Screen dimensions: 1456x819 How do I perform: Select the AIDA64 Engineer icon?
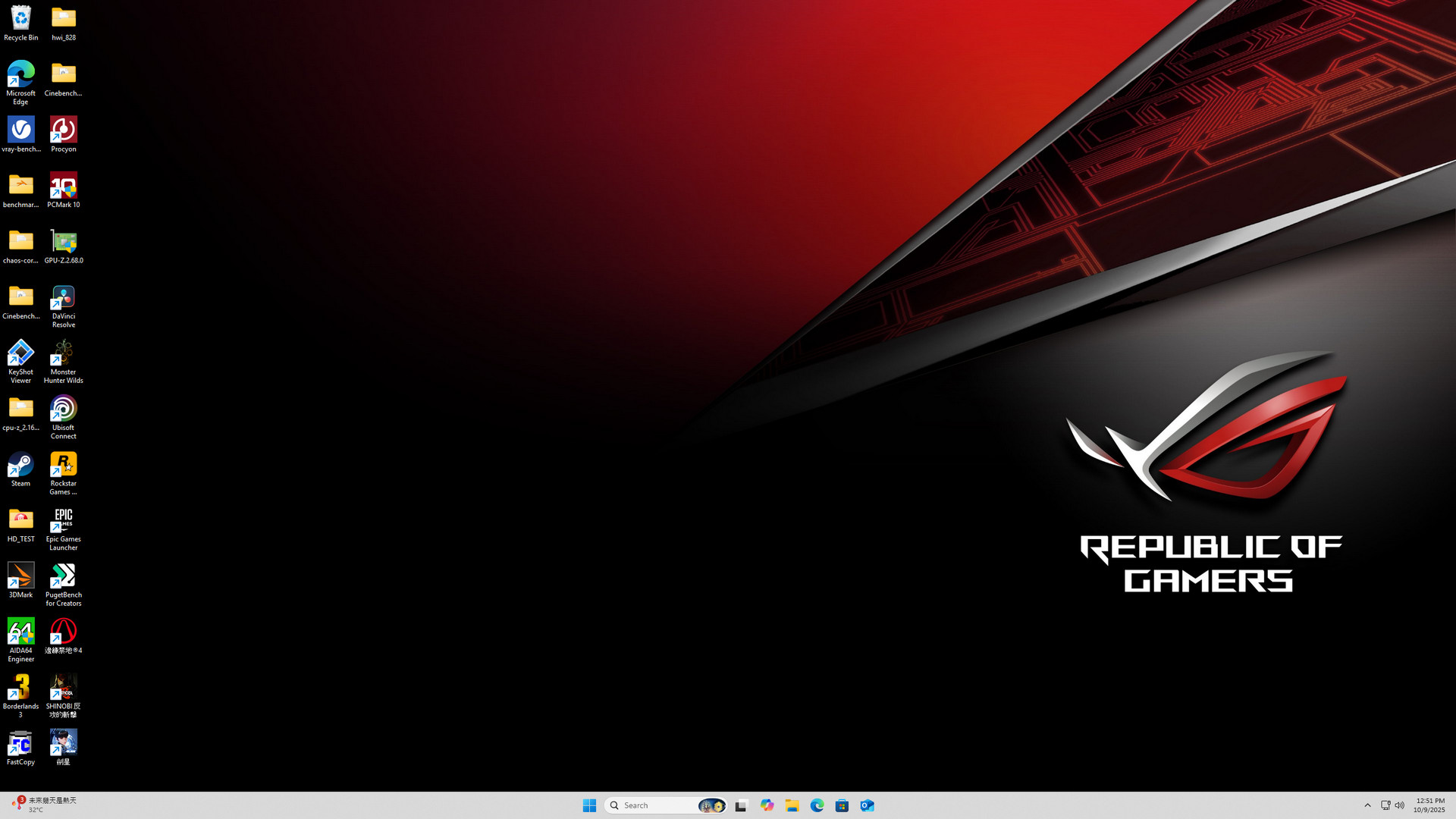pos(20,632)
